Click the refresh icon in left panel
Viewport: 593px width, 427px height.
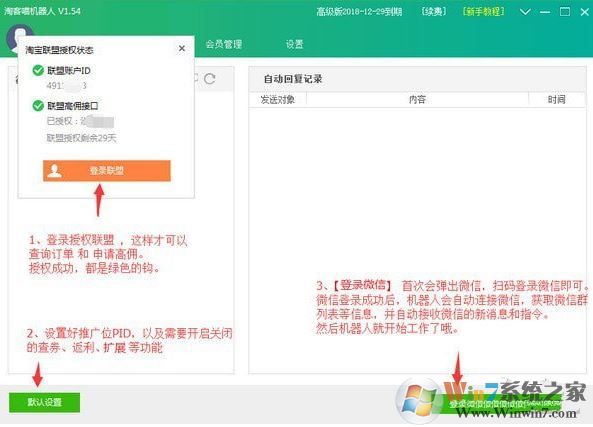click(210, 79)
